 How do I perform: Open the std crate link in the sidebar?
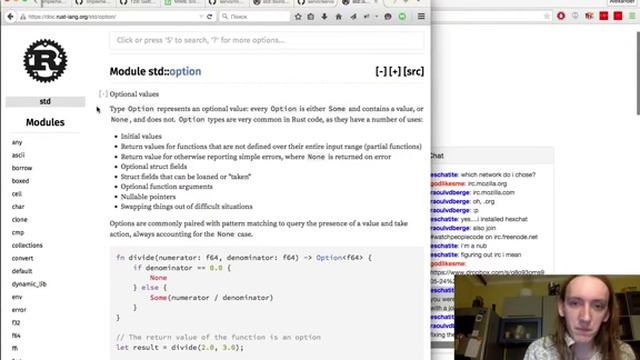[45, 101]
